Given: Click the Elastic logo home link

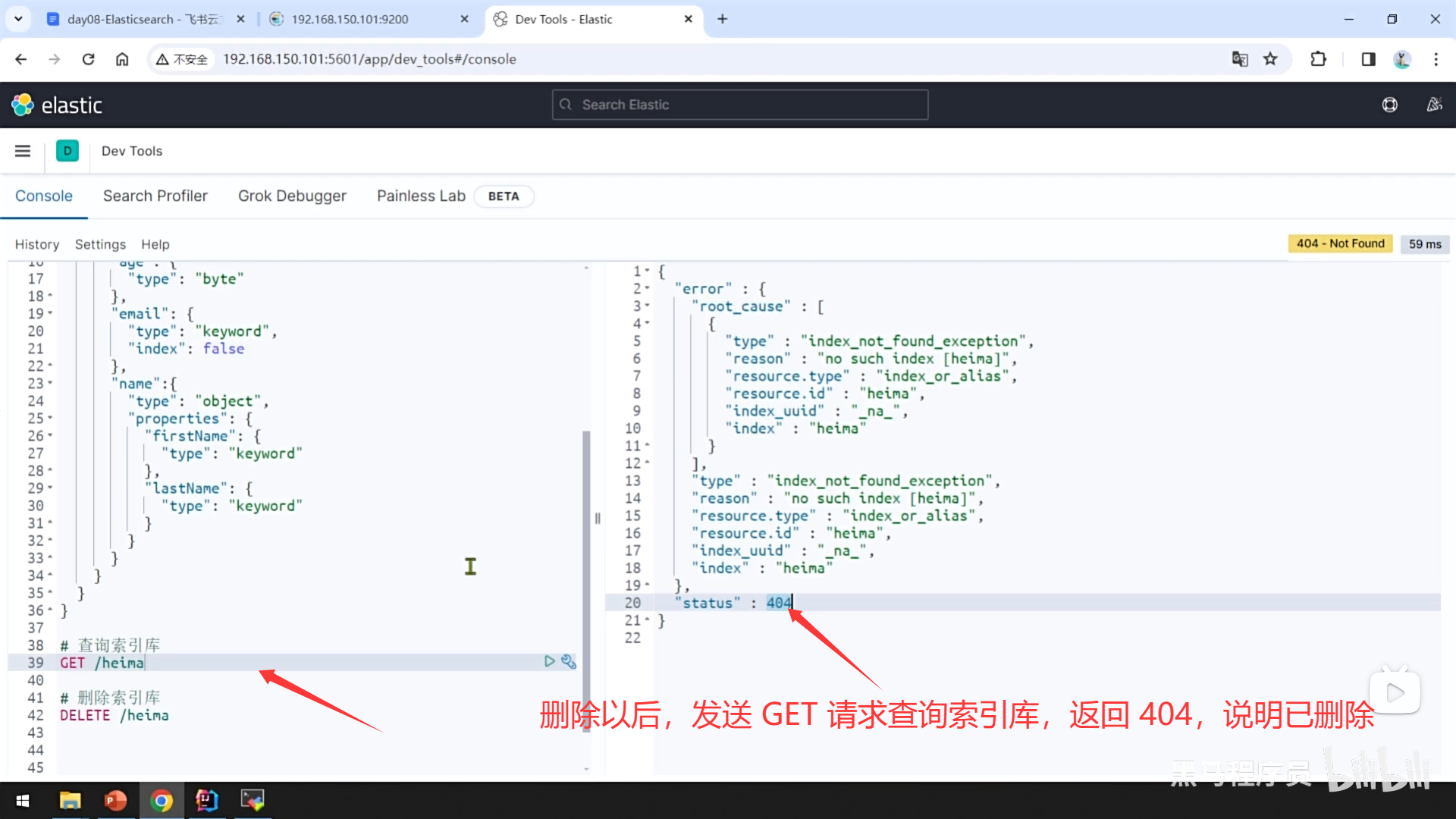Looking at the screenshot, I should 57,105.
